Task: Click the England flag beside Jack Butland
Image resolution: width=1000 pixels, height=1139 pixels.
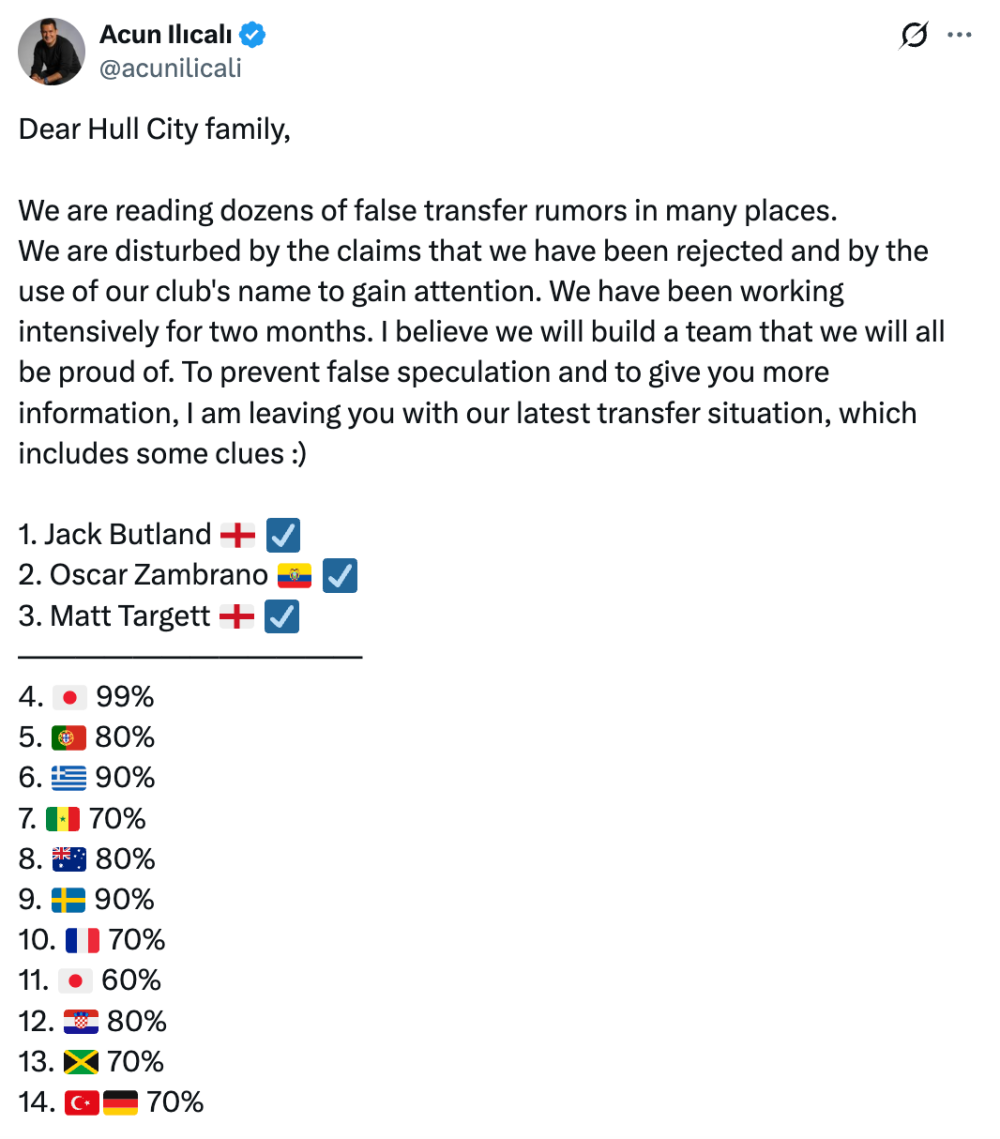Action: [238, 535]
